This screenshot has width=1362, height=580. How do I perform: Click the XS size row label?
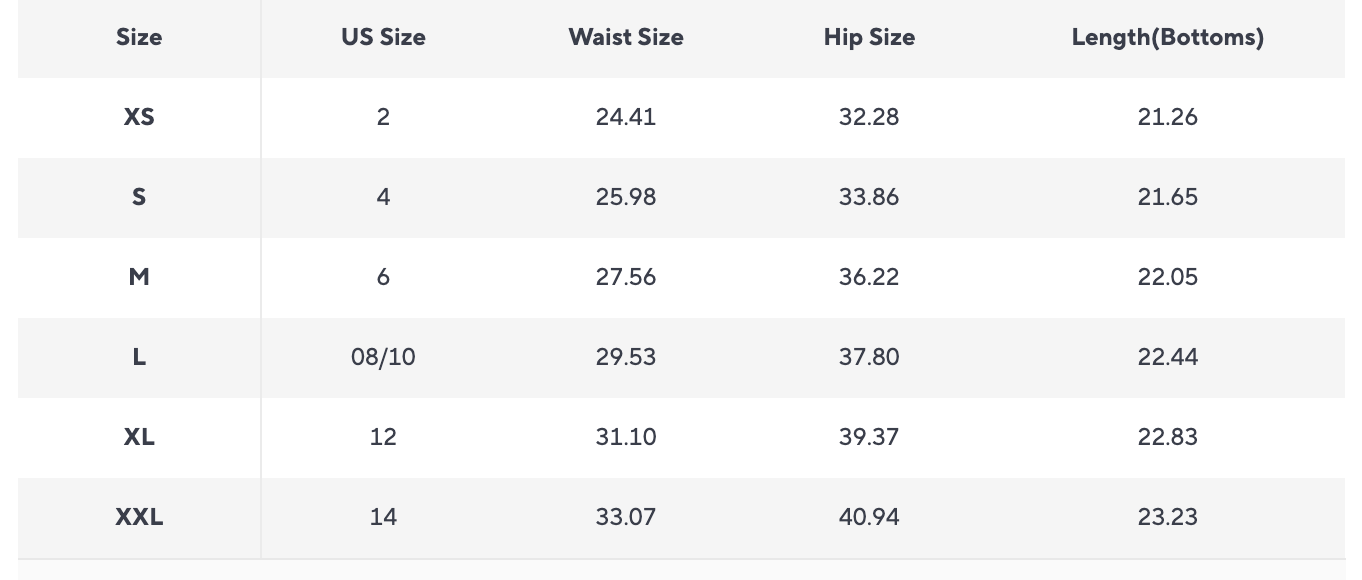(x=139, y=117)
